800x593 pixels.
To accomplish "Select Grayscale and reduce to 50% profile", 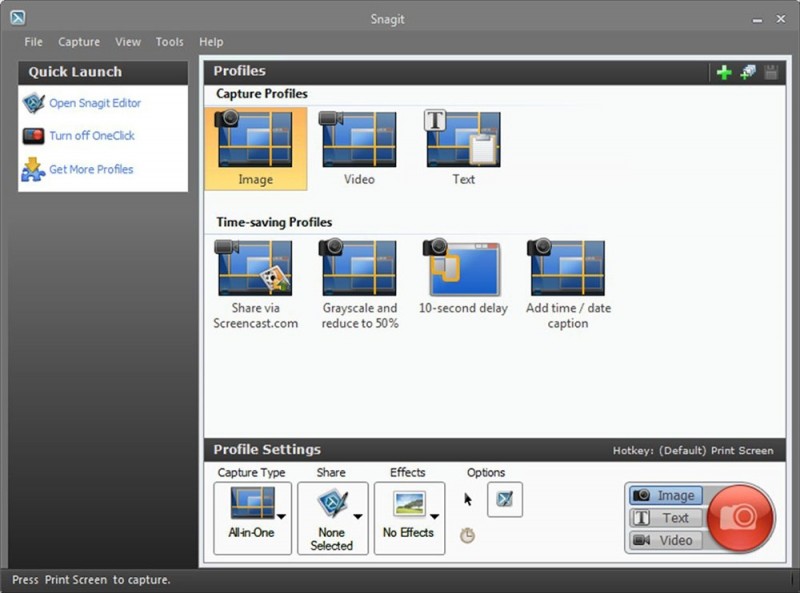I will [x=360, y=285].
